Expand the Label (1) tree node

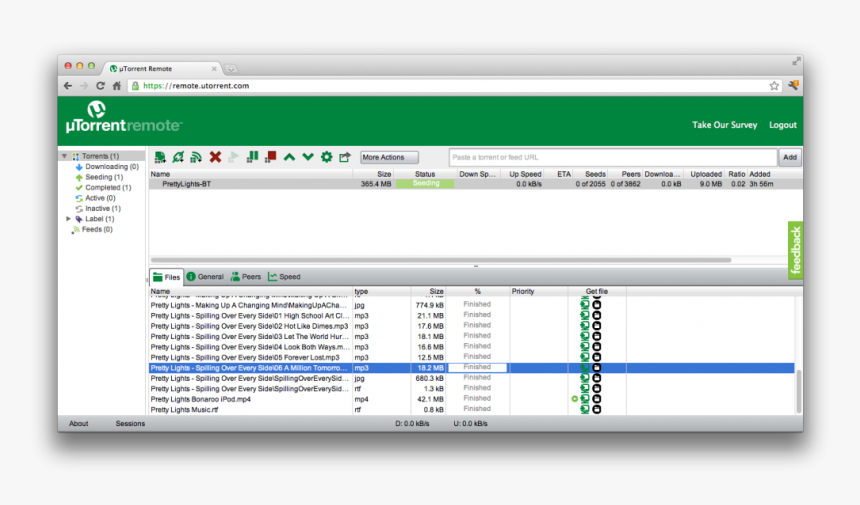pos(69,219)
